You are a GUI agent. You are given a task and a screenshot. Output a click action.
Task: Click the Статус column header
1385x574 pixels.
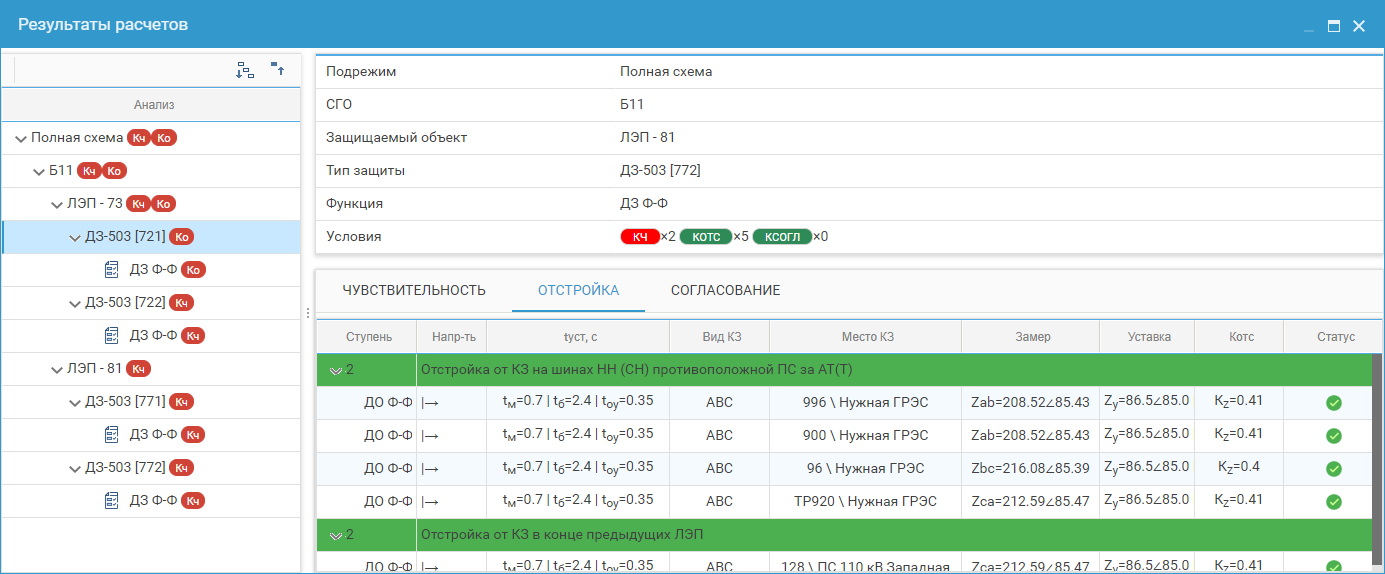[1335, 337]
